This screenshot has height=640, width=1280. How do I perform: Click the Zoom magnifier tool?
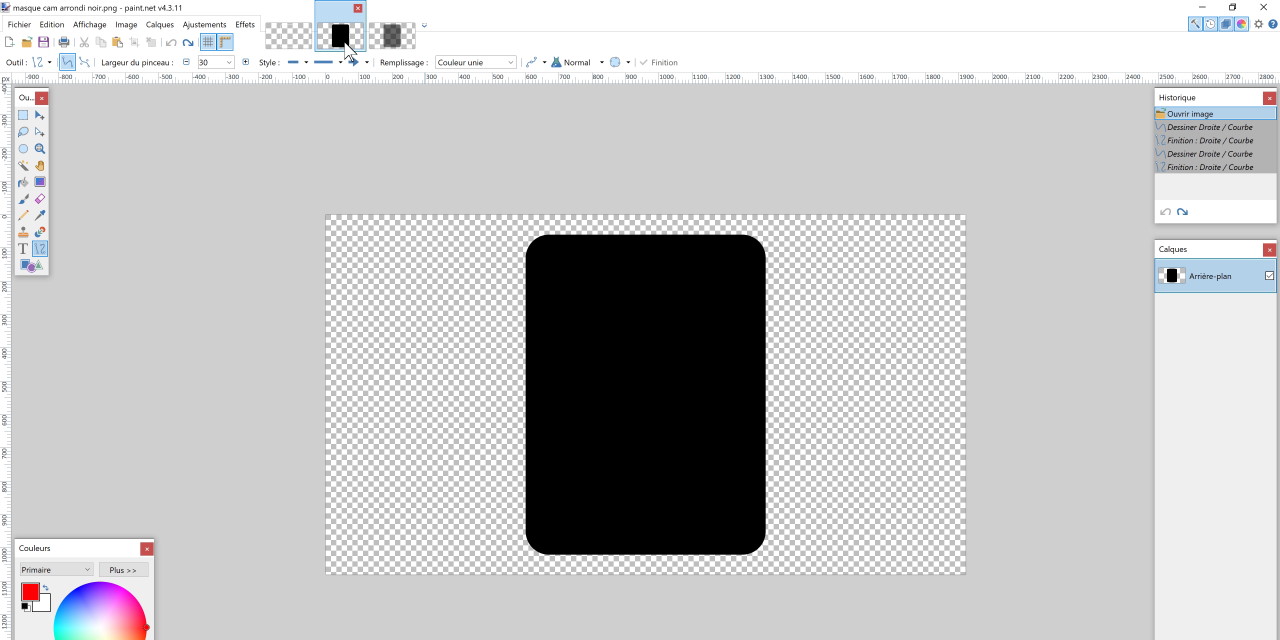pos(40,148)
